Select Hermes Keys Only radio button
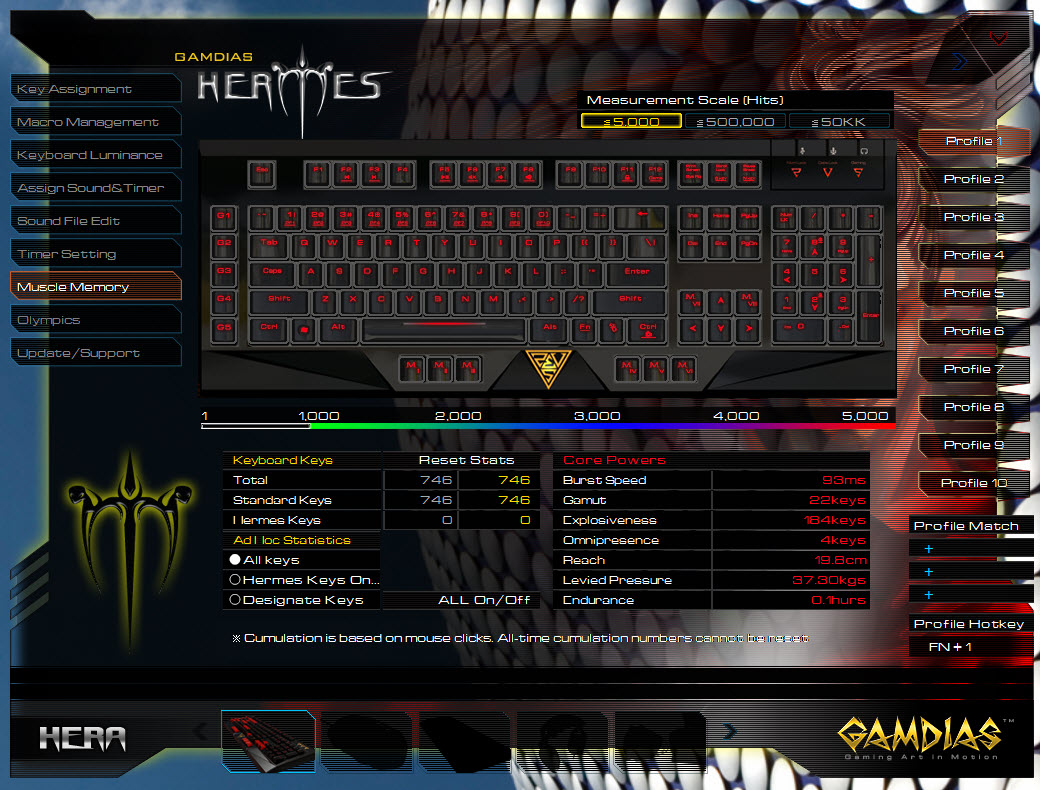 (x=235, y=580)
